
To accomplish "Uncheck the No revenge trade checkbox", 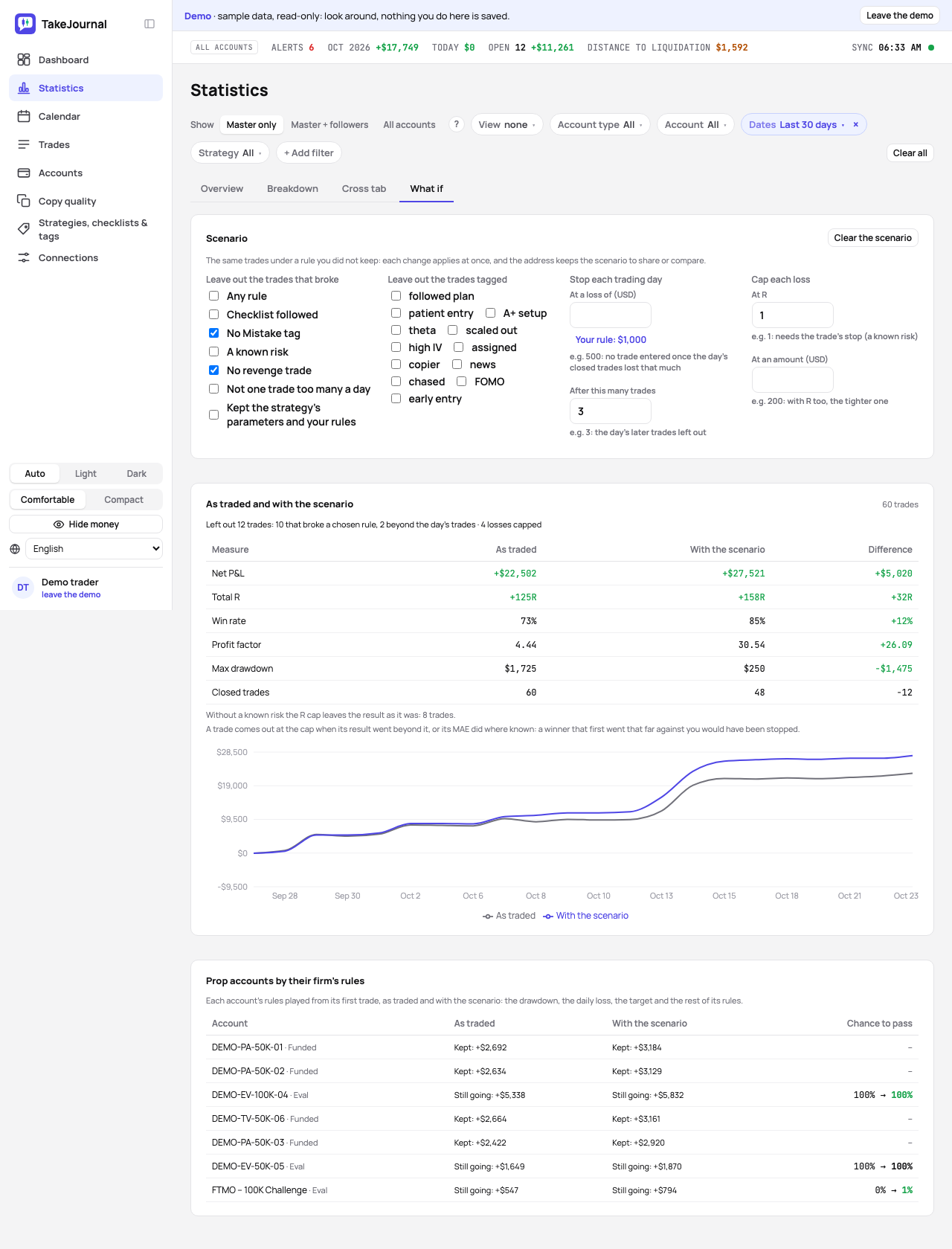I will click(x=214, y=370).
